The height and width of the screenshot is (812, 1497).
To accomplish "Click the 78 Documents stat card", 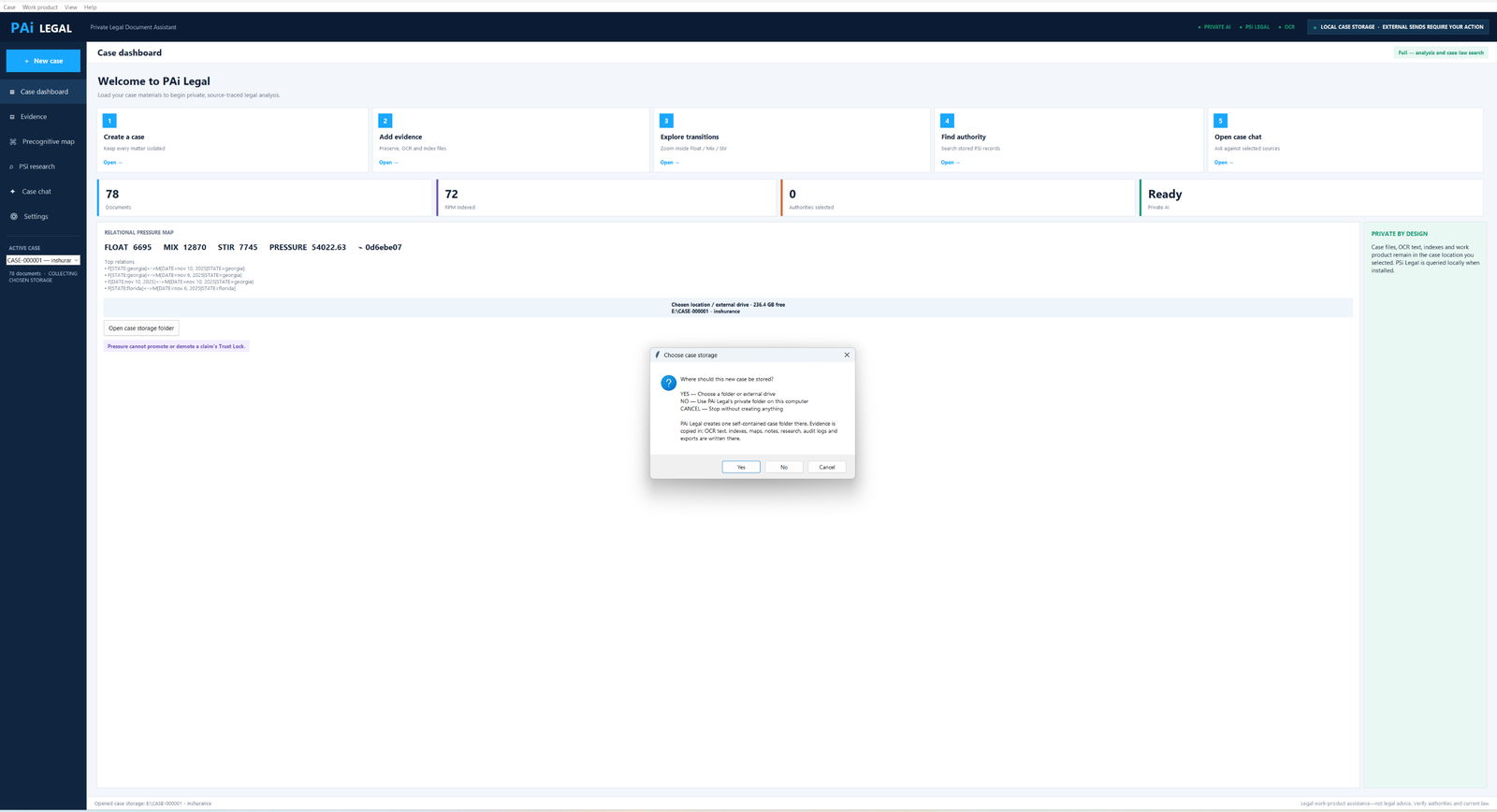I will pos(265,198).
